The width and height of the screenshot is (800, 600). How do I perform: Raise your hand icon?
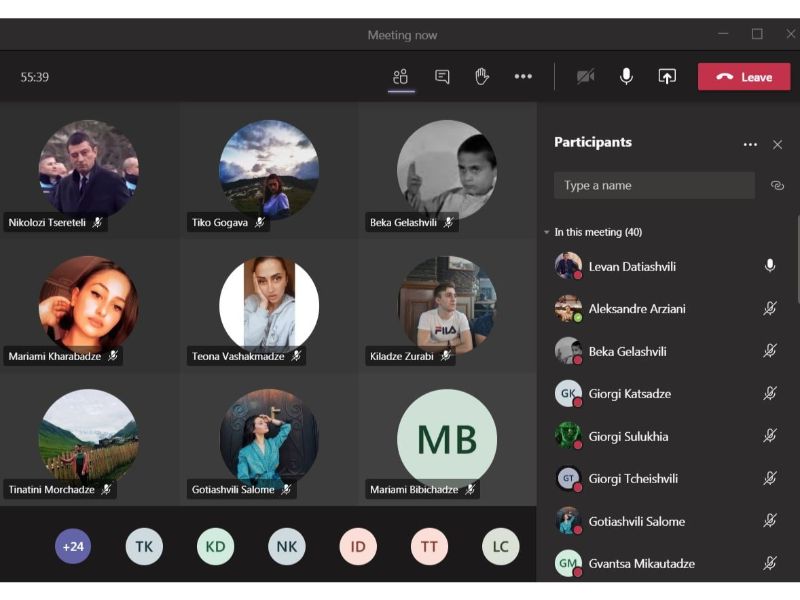tap(482, 77)
